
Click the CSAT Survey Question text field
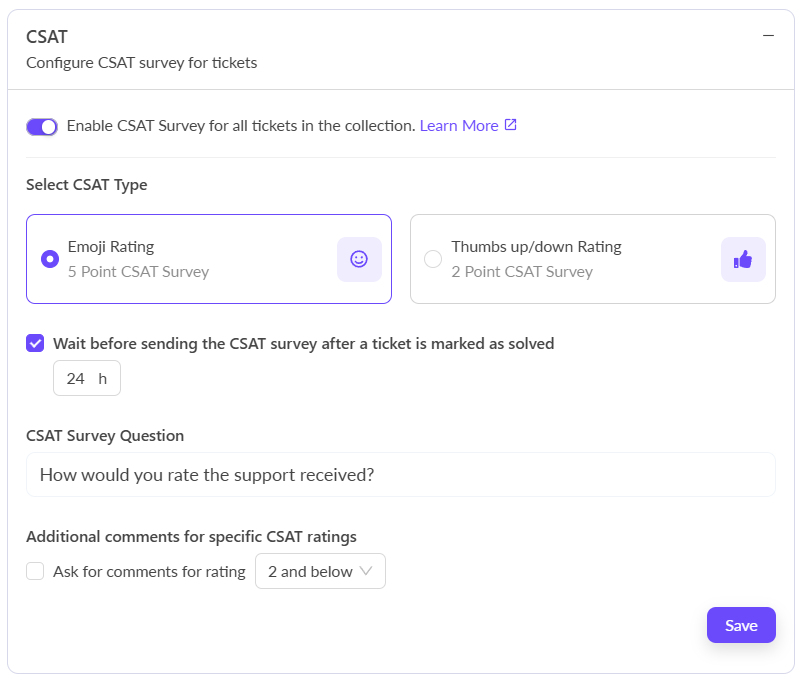click(x=400, y=475)
